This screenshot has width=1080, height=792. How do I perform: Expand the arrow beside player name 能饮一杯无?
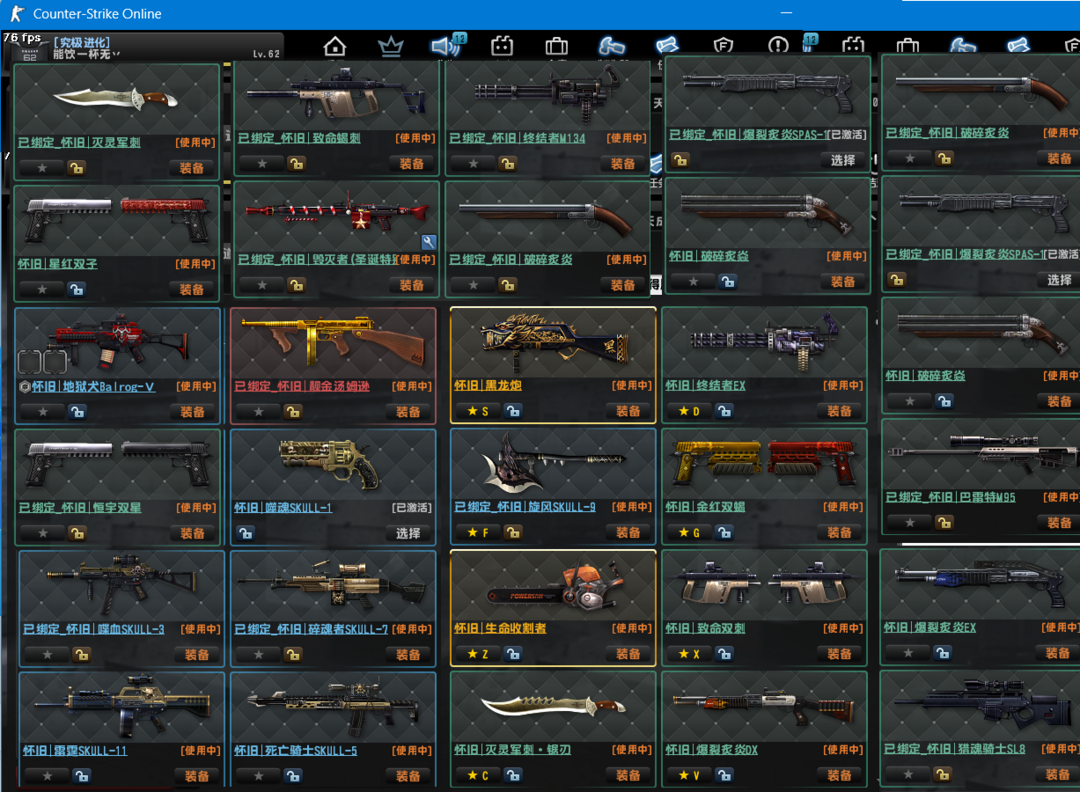pos(116,54)
